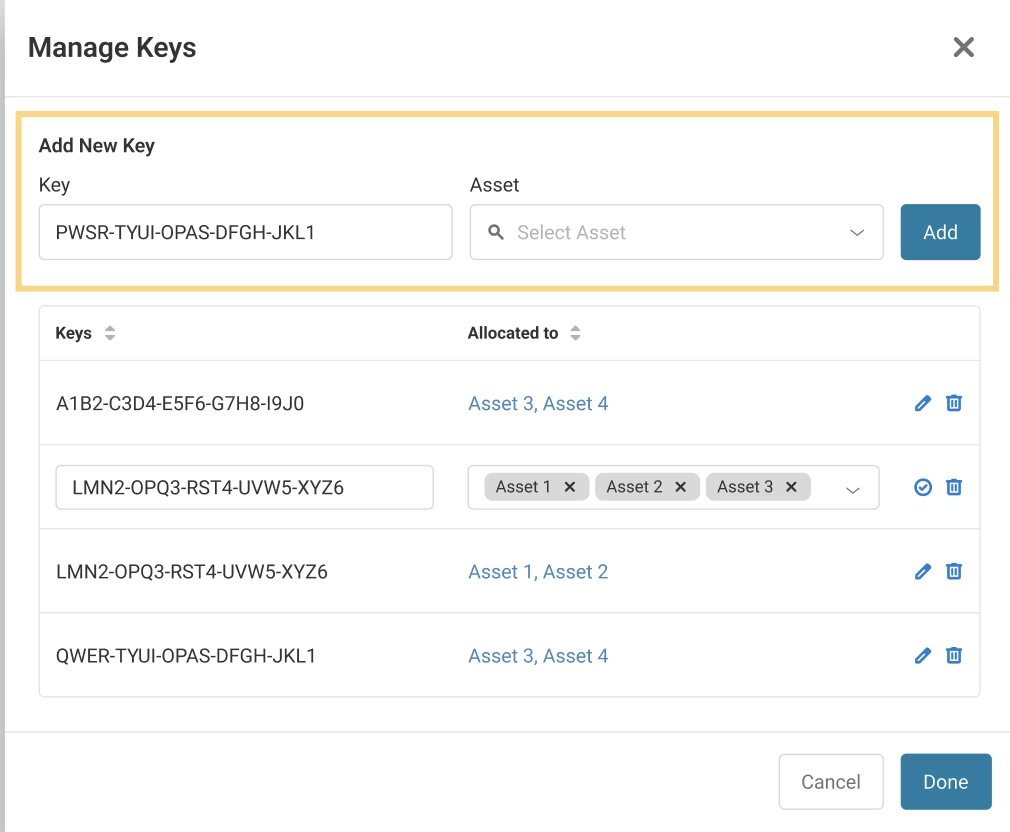Click the Add button
Viewport: 1010px width, 832px height.
pos(940,232)
